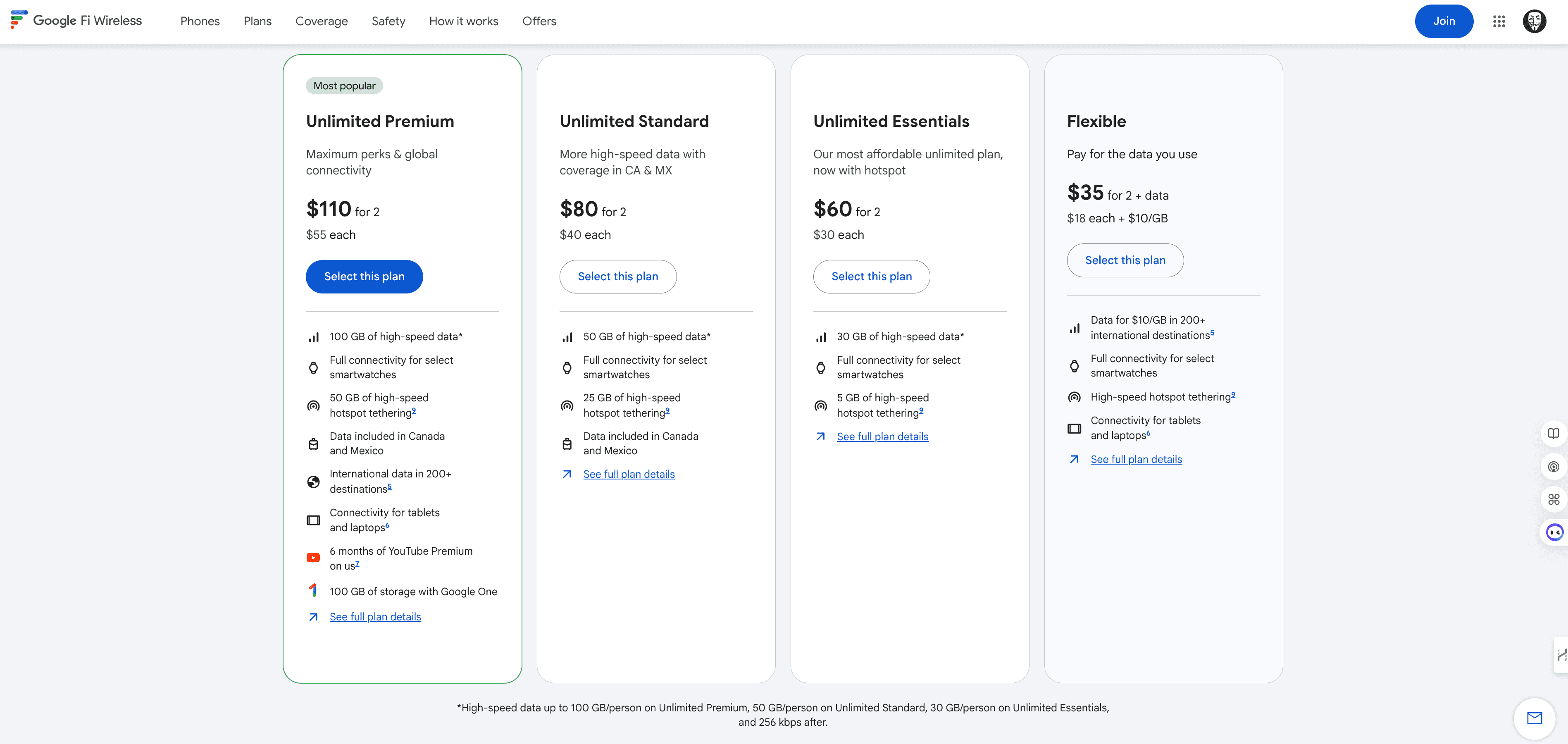See full plan details for the Flexible plan
Viewport: 1568px width, 744px height.
[1136, 459]
